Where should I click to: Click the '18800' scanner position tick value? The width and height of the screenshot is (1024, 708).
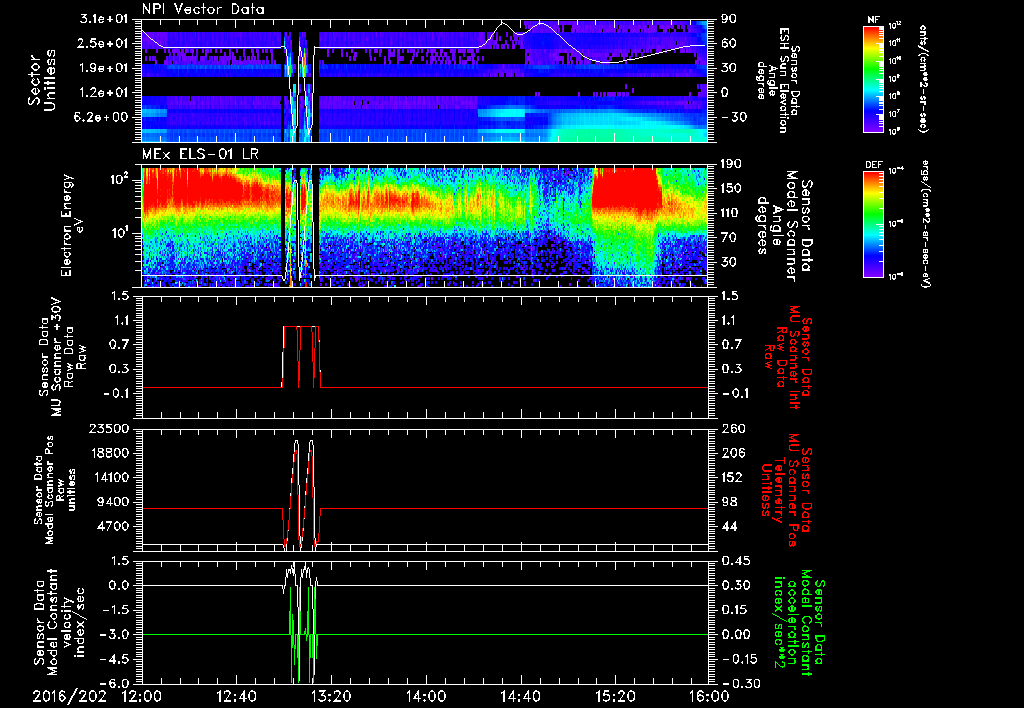pyautogui.click(x=110, y=453)
